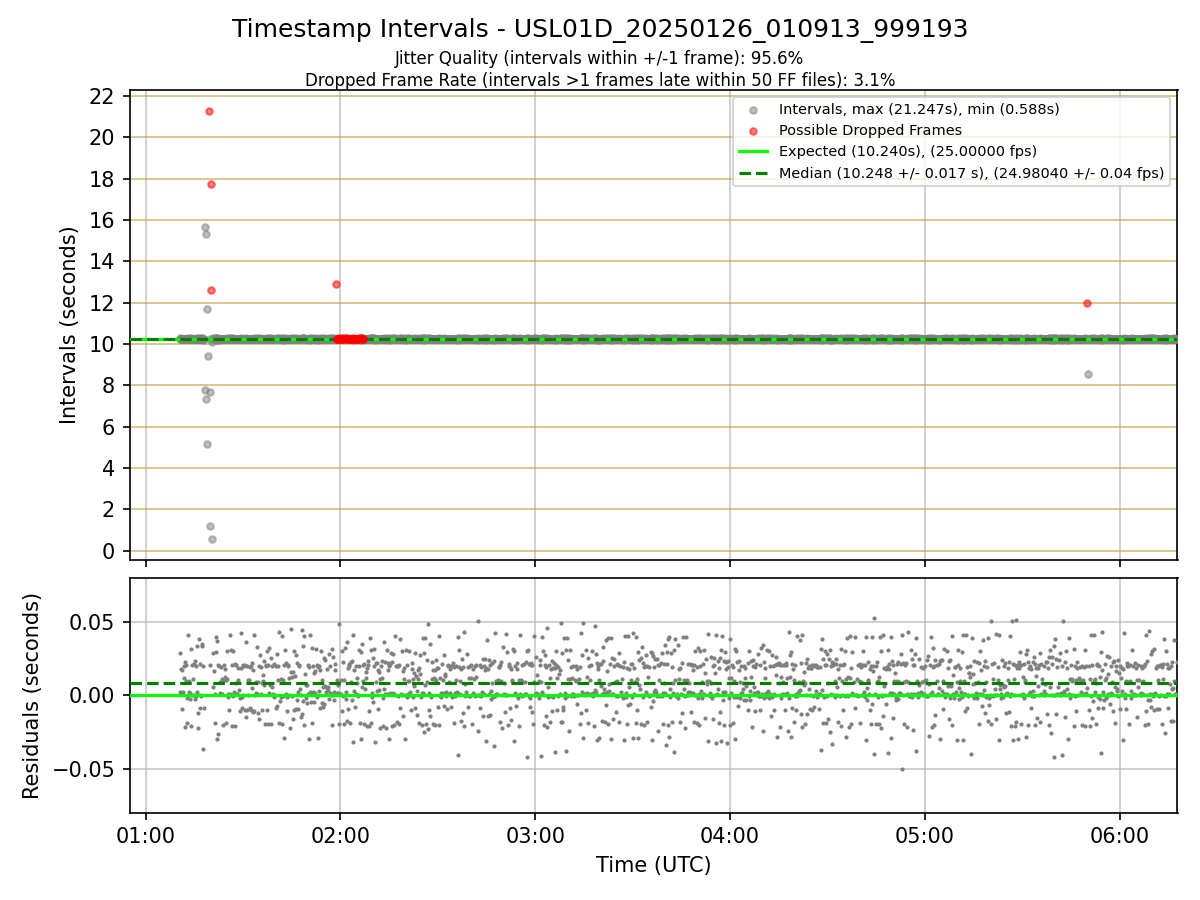Click the '4' tick on the intervals axis
This screenshot has width=1200, height=900.
point(107,468)
